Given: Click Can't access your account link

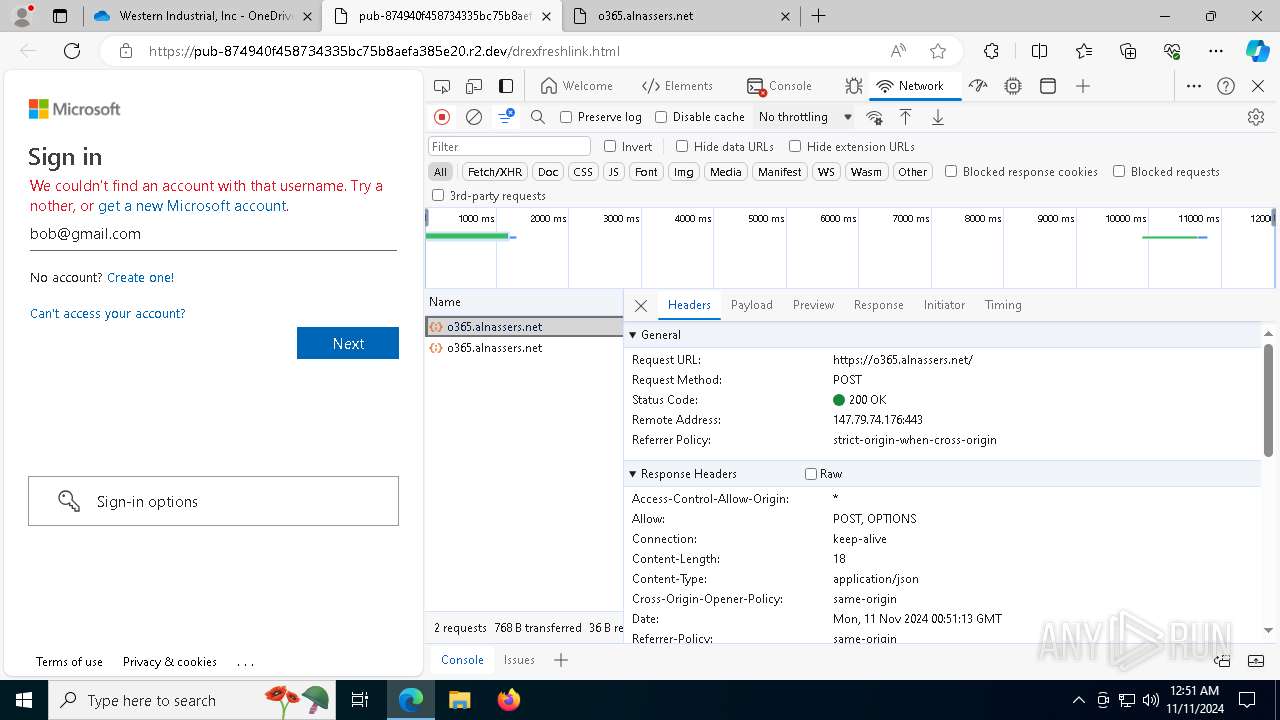Looking at the screenshot, I should 108,313.
